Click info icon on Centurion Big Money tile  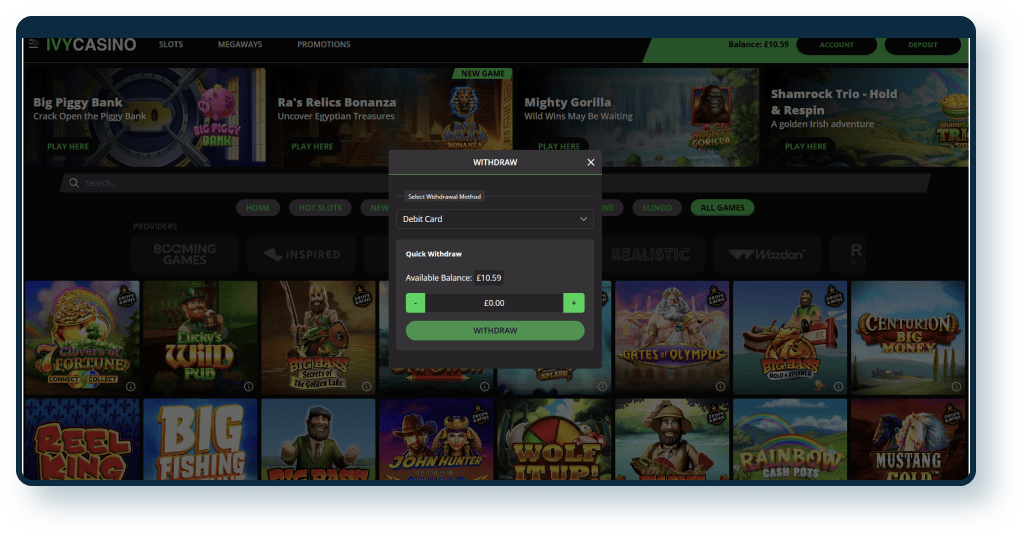tap(956, 386)
